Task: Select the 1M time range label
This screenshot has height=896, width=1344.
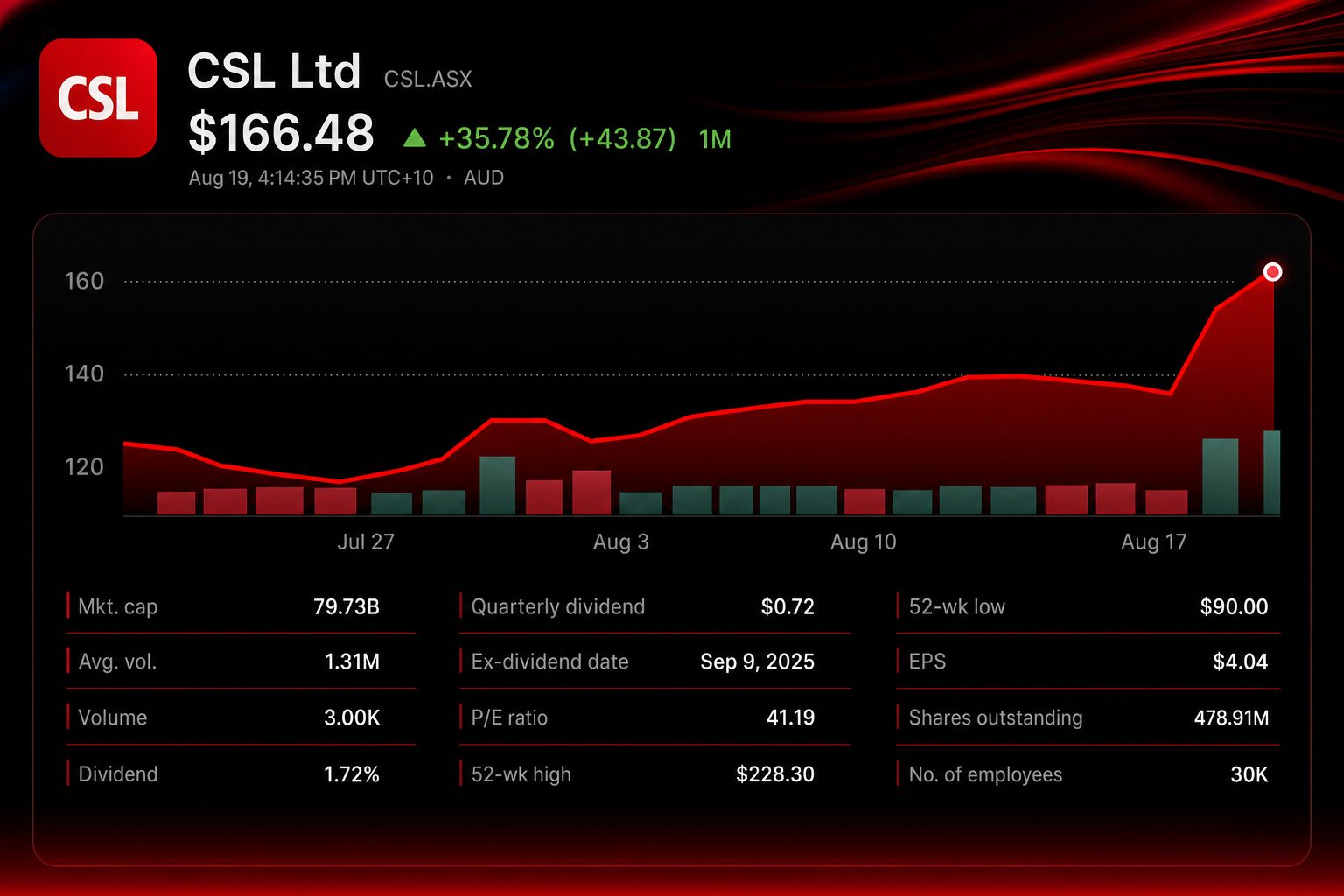Action: [x=715, y=139]
